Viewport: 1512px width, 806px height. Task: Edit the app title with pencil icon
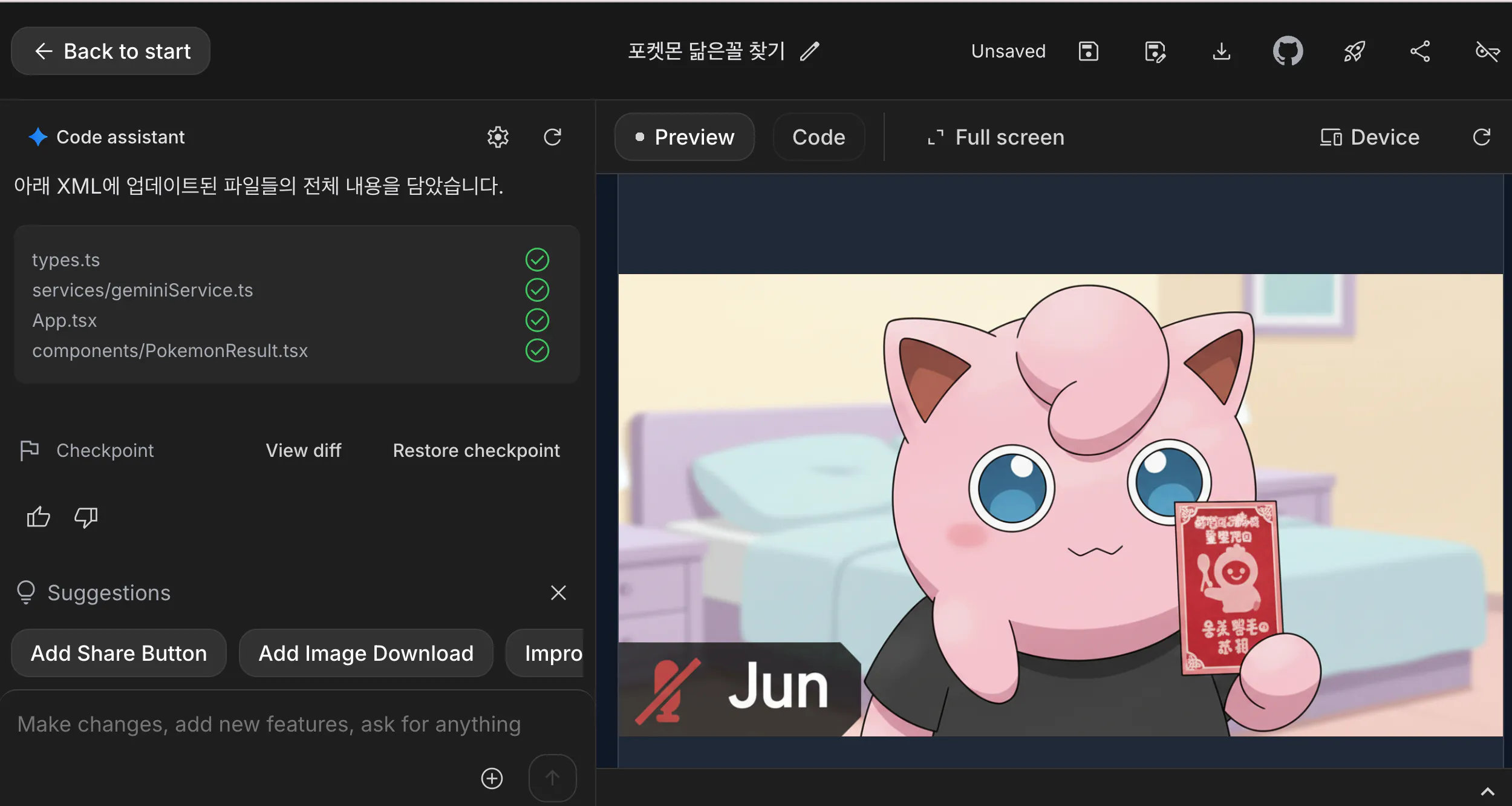[x=809, y=51]
